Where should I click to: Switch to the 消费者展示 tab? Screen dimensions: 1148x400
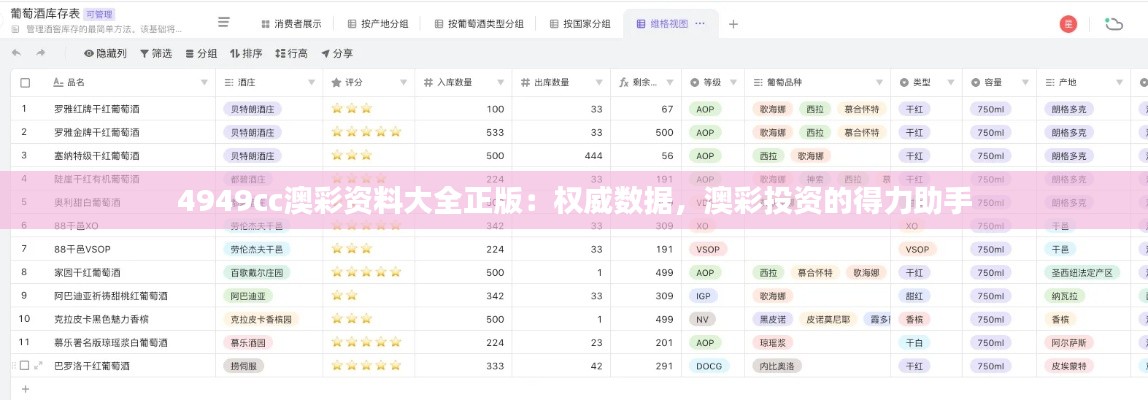click(291, 23)
